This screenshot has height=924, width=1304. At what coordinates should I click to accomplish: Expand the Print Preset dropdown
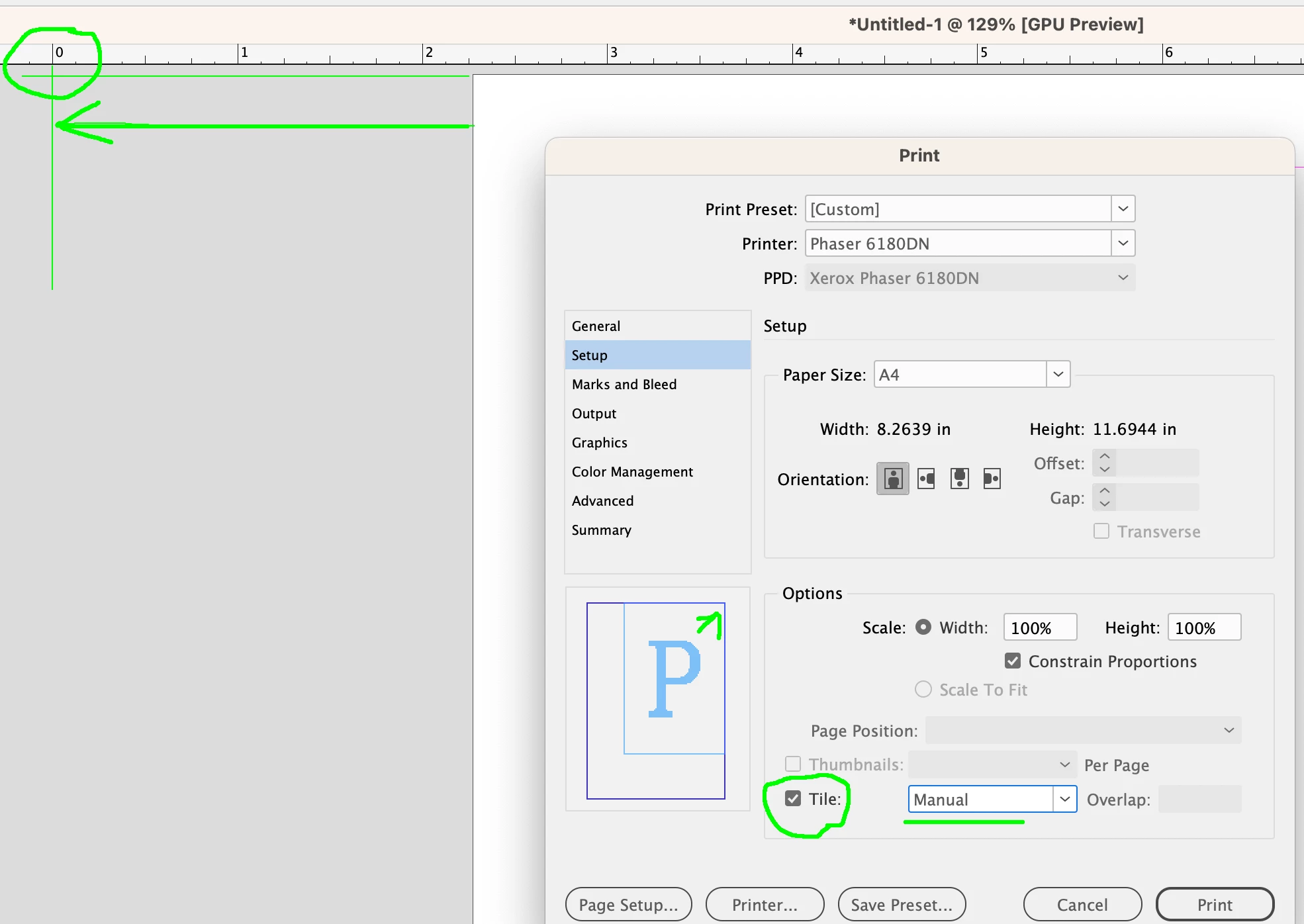(x=1123, y=209)
